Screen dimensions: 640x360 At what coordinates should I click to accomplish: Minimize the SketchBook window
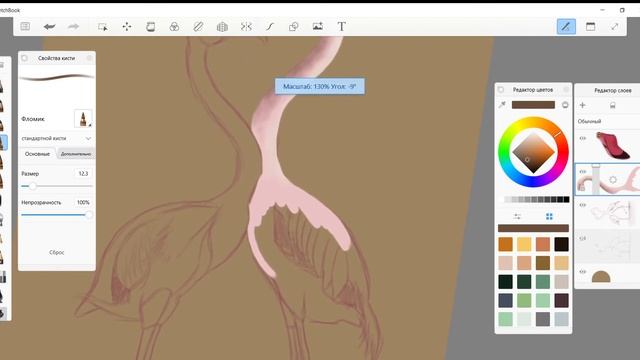(x=602, y=10)
